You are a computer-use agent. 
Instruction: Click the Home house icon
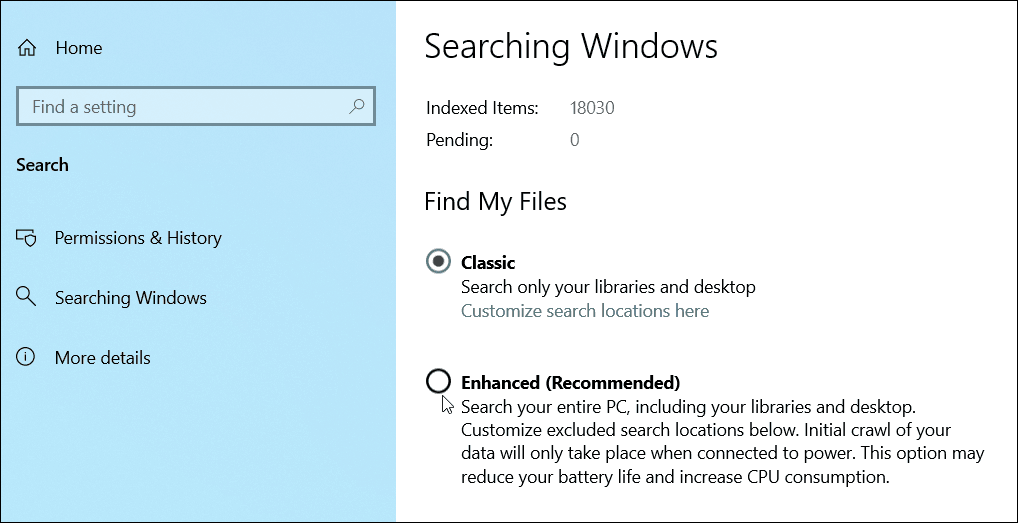tap(27, 48)
